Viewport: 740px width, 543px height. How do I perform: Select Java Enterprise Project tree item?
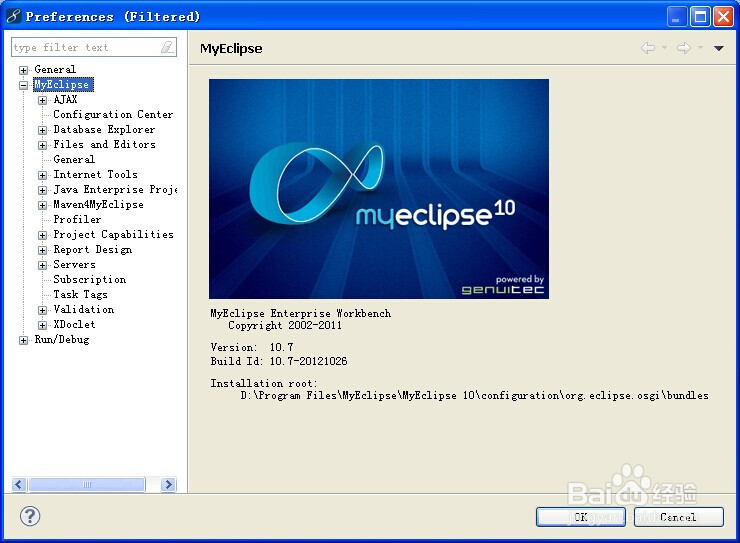[115, 189]
